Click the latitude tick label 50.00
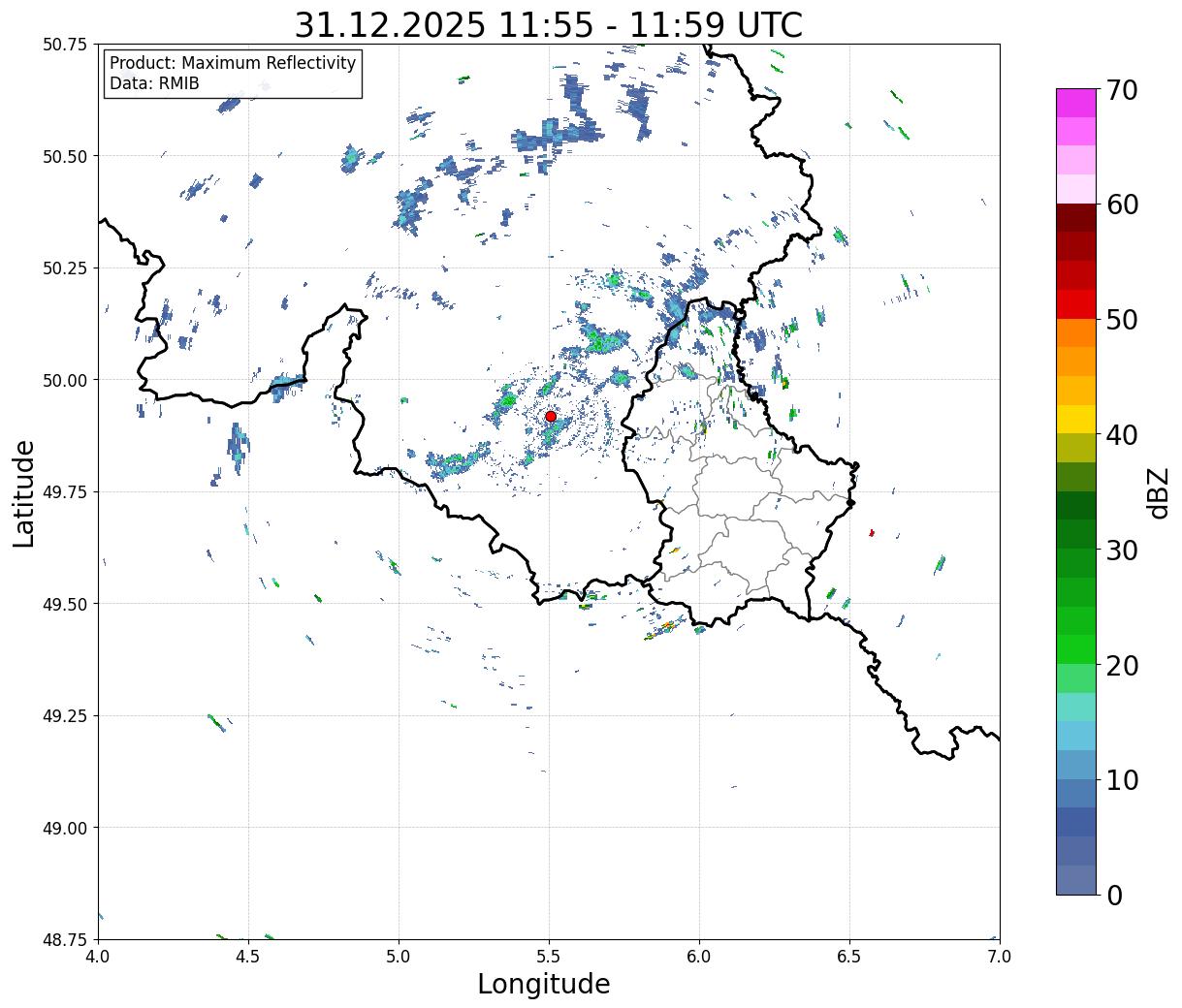 coord(66,380)
